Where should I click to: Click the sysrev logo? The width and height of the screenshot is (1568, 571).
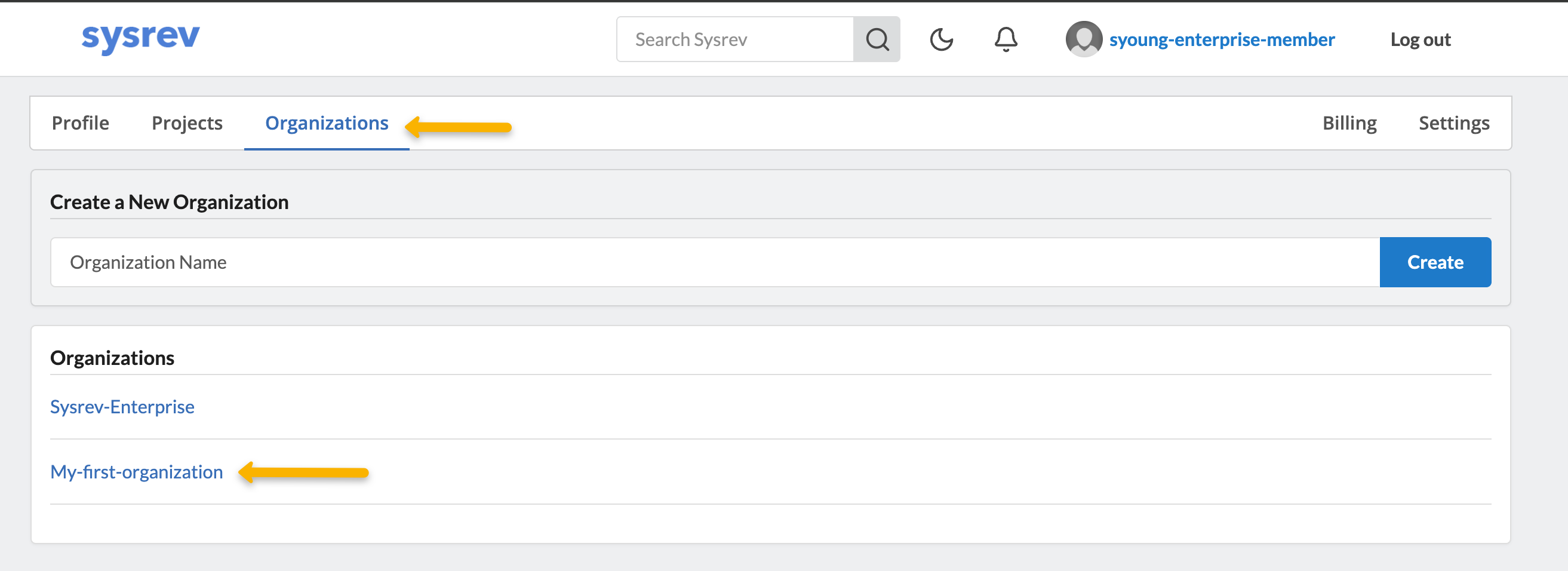tap(140, 38)
